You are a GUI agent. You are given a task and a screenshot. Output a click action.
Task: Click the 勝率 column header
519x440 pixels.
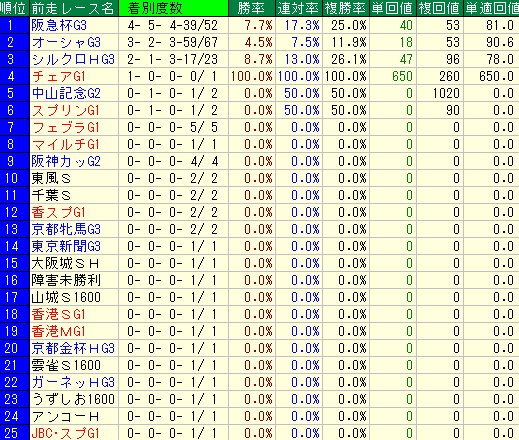[252, 8]
